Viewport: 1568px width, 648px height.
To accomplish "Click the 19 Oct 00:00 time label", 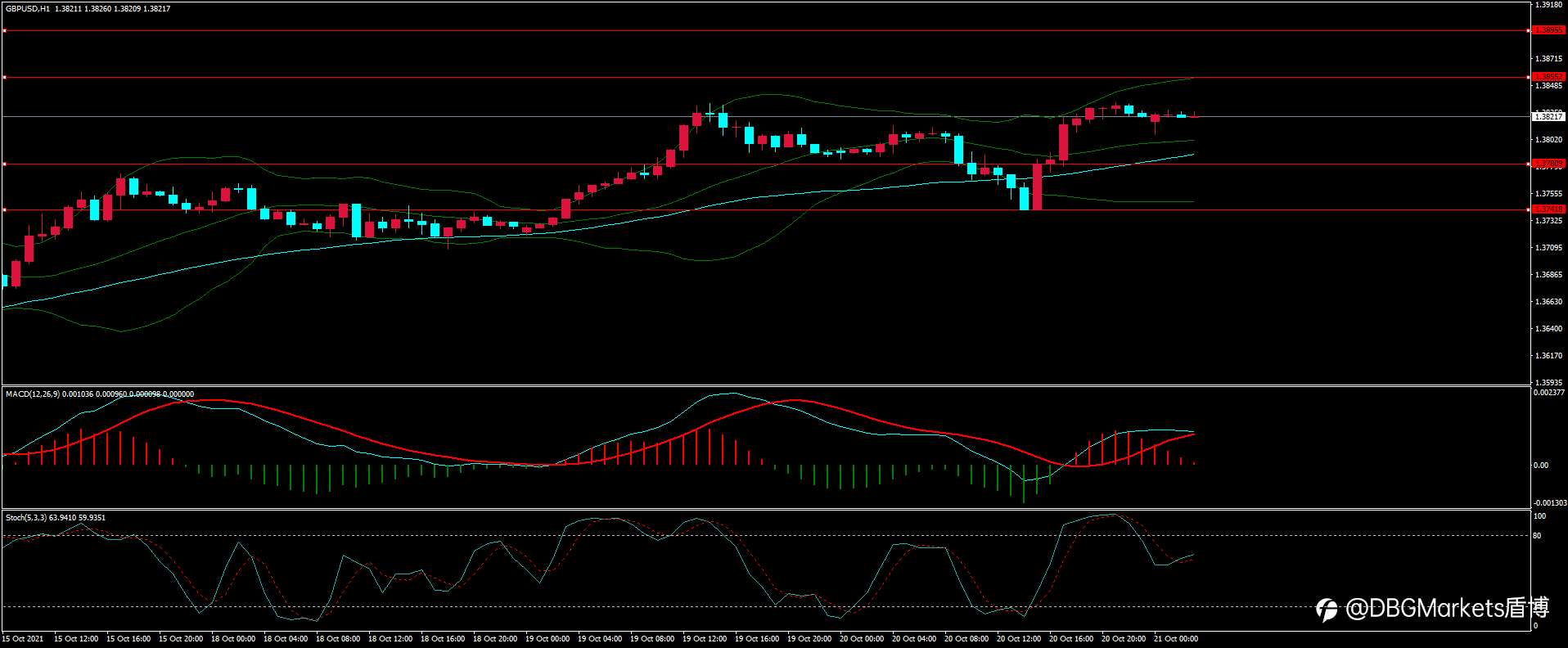I will 547,639.
